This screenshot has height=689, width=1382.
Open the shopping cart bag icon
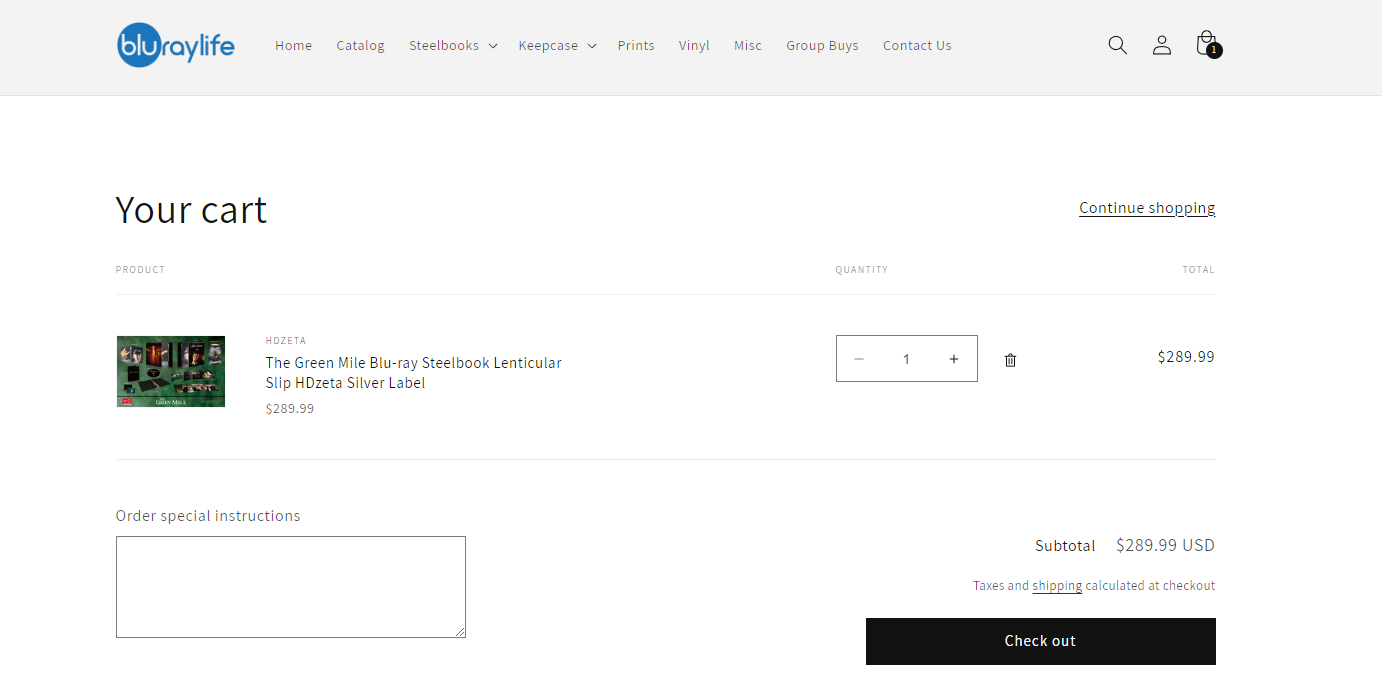(1207, 45)
